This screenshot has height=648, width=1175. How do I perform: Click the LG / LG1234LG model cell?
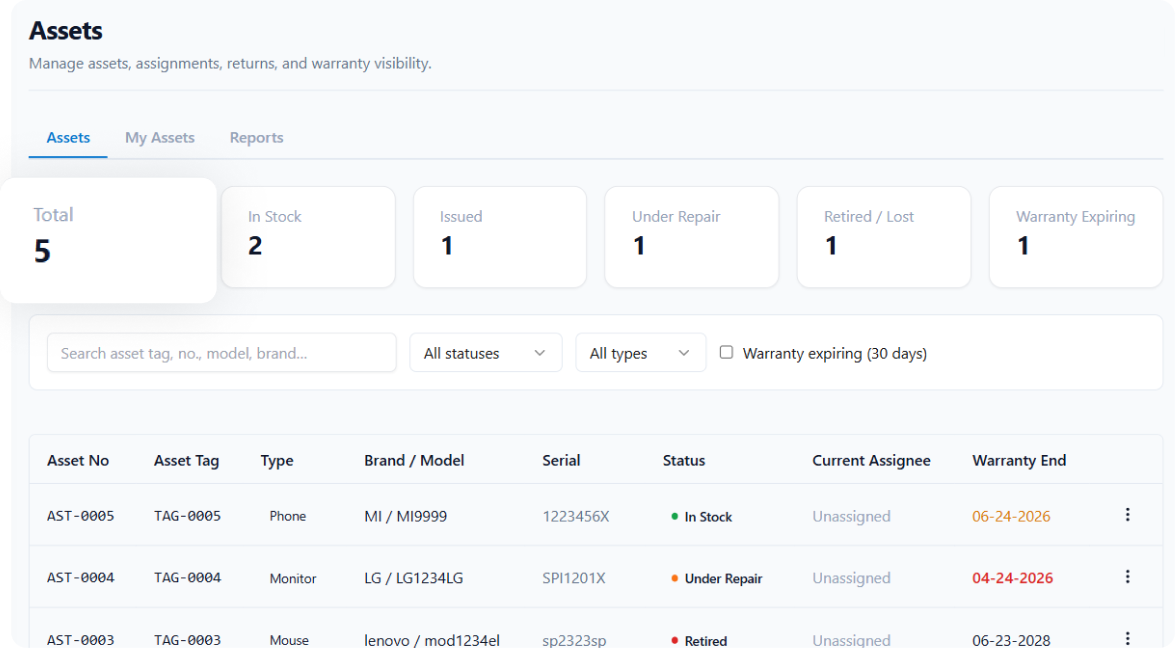[x=414, y=578]
